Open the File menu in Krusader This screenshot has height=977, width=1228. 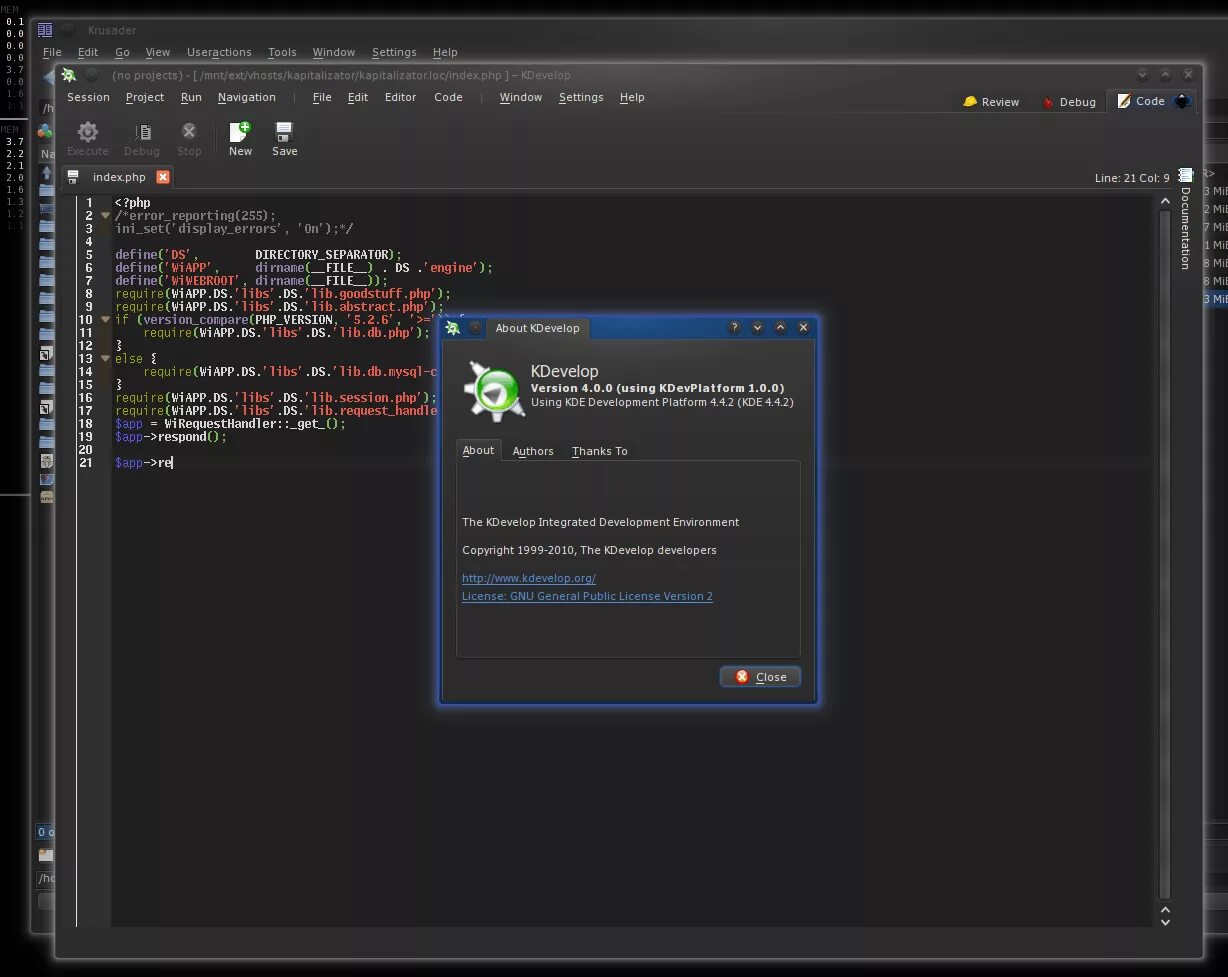pyautogui.click(x=52, y=52)
